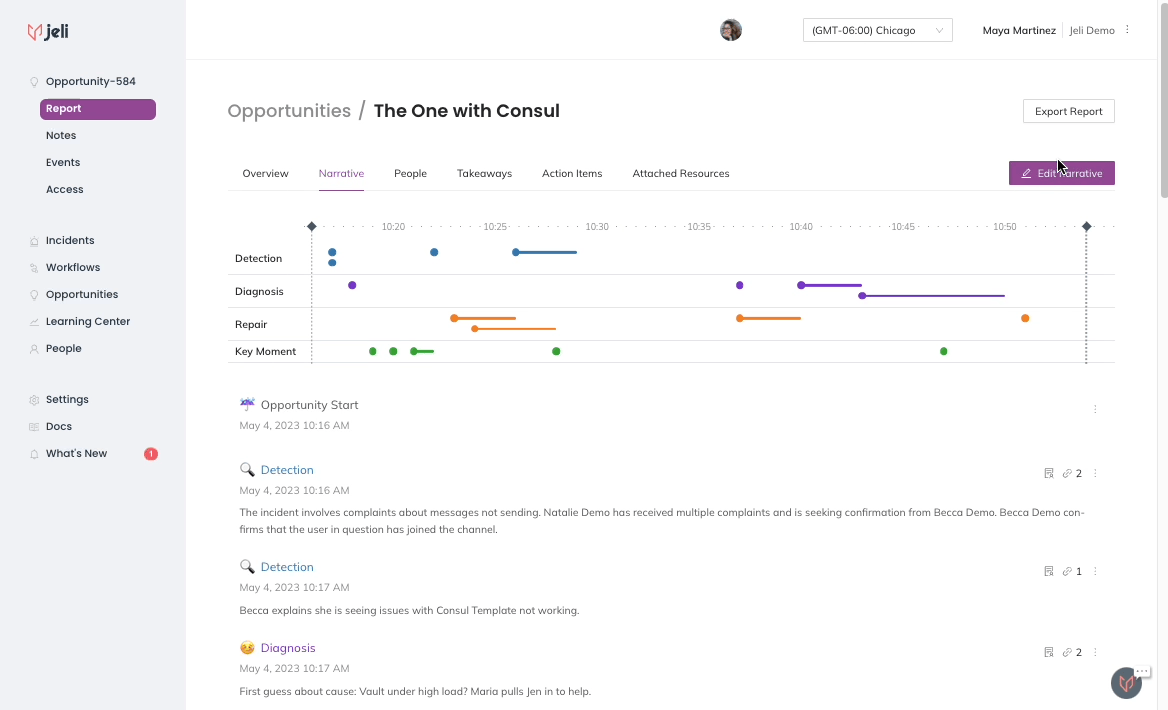1168x710 pixels.
Task: Select the orange Repair dot near 10:50
Action: point(1025,318)
